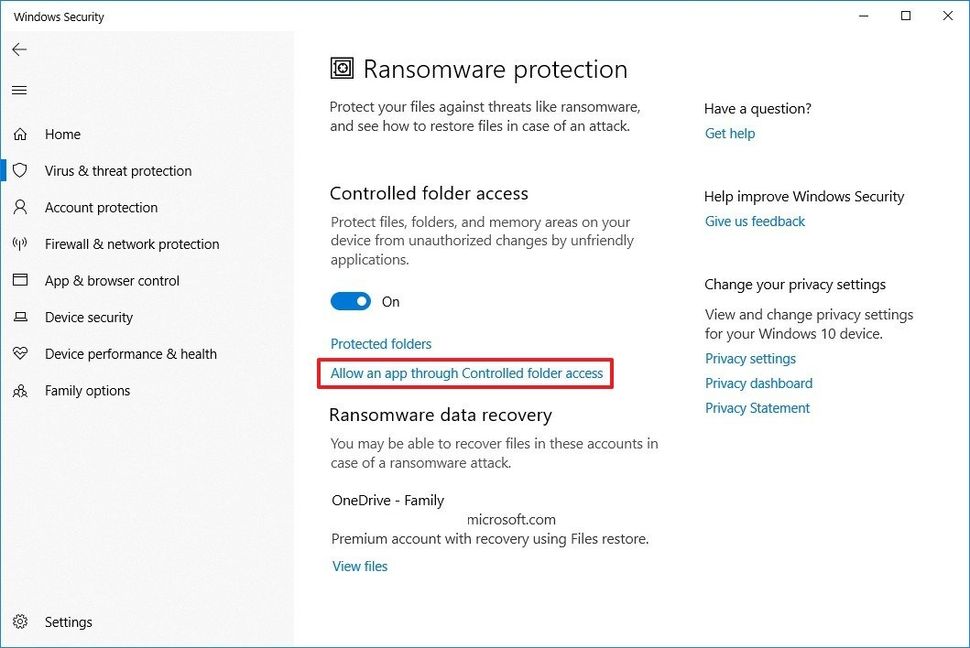Click the back arrow at top left
Image resolution: width=970 pixels, height=648 pixels.
[x=19, y=49]
